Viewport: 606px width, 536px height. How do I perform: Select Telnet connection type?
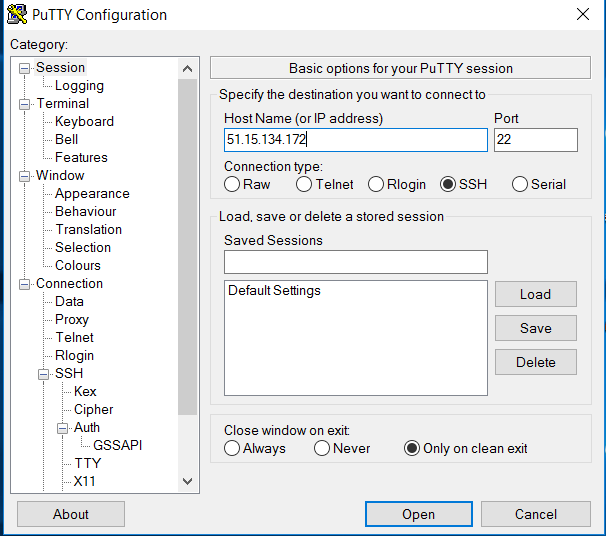point(325,184)
